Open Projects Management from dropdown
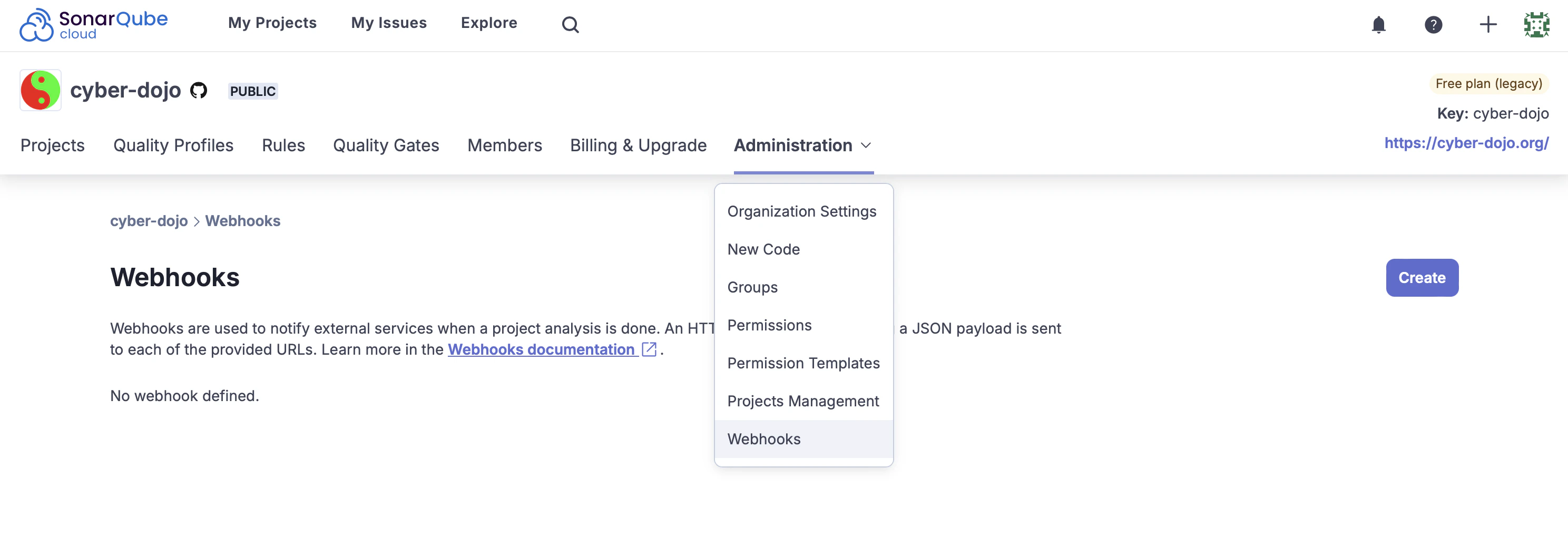Image resolution: width=1568 pixels, height=536 pixels. (803, 402)
